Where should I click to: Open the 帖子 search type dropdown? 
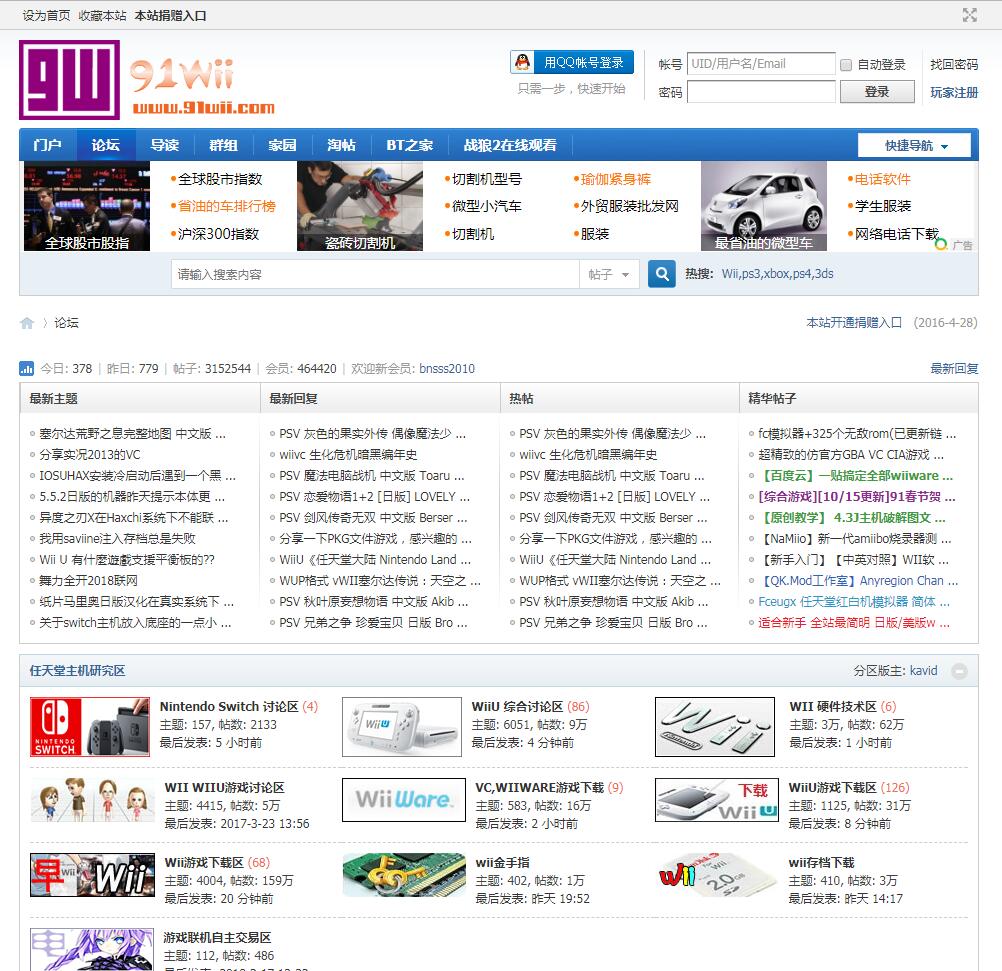tap(609, 274)
